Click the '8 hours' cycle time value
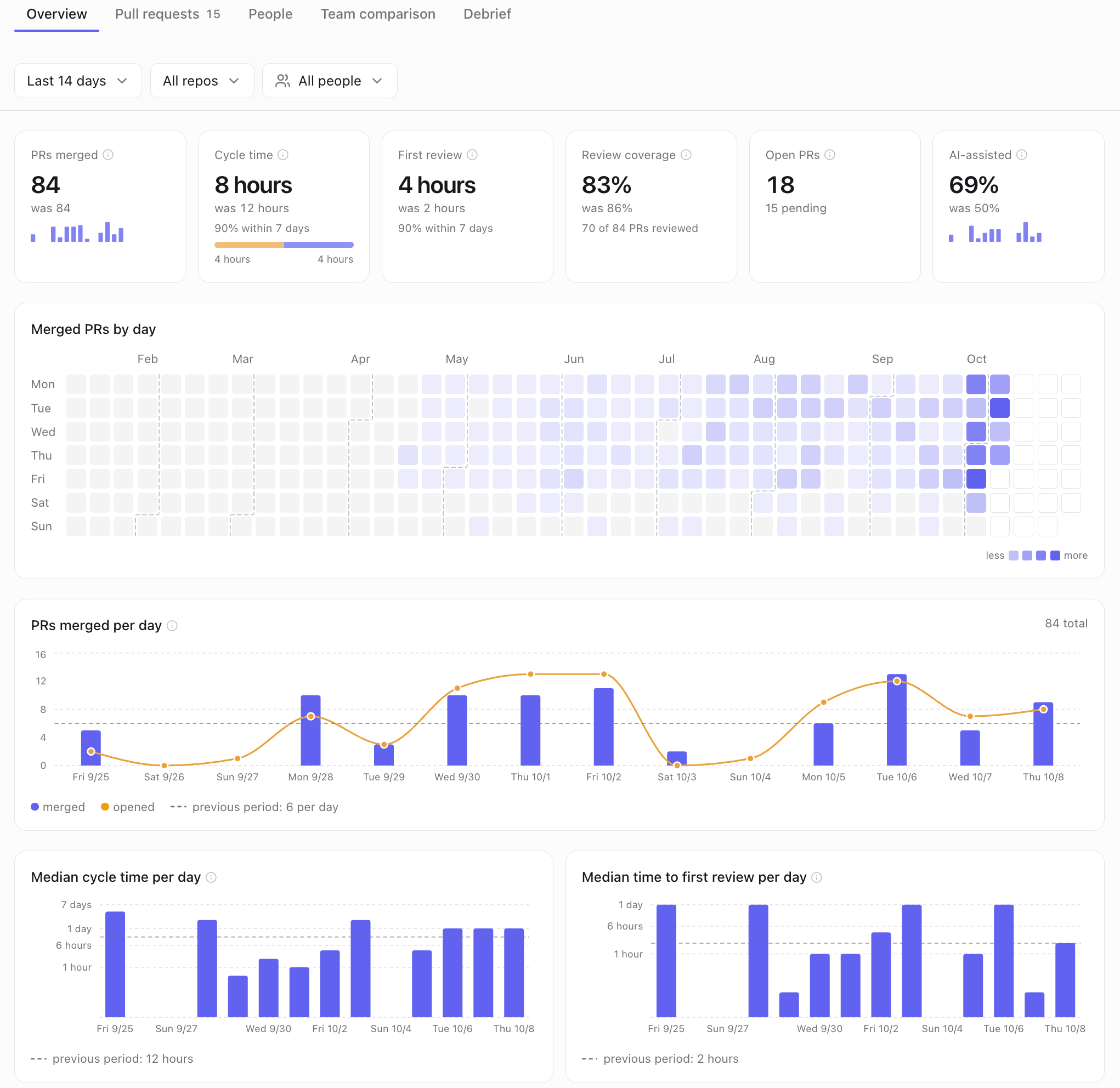Viewport: 1120px width, 1088px height. click(253, 185)
